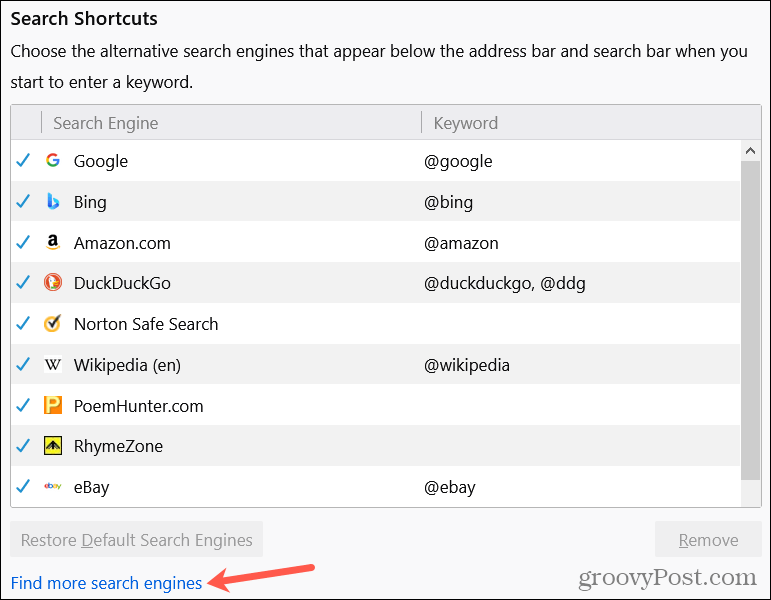Click the scroll up arrow of the list
The height and width of the screenshot is (600, 771).
750,150
